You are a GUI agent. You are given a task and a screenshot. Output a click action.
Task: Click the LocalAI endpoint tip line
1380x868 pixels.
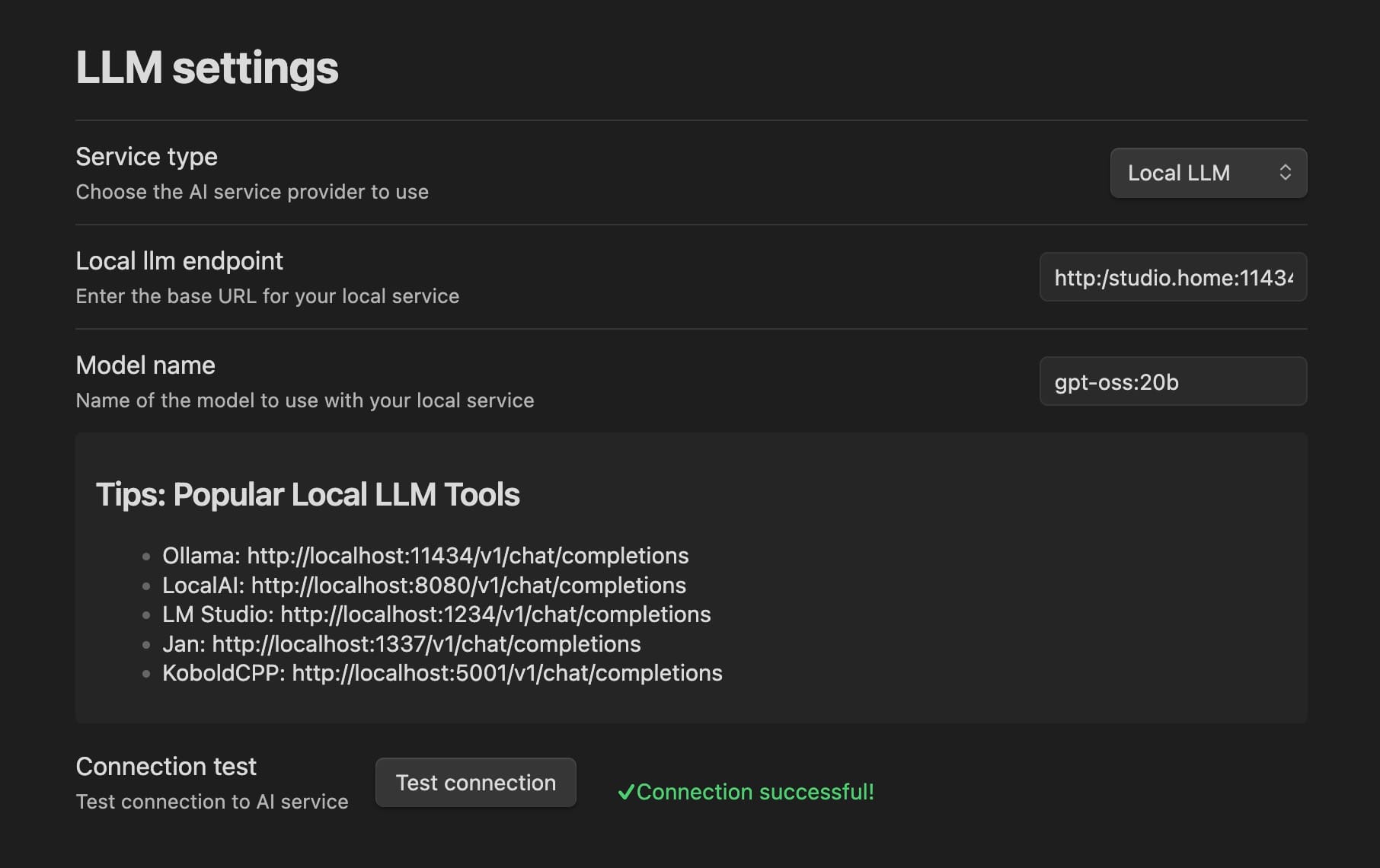point(423,586)
